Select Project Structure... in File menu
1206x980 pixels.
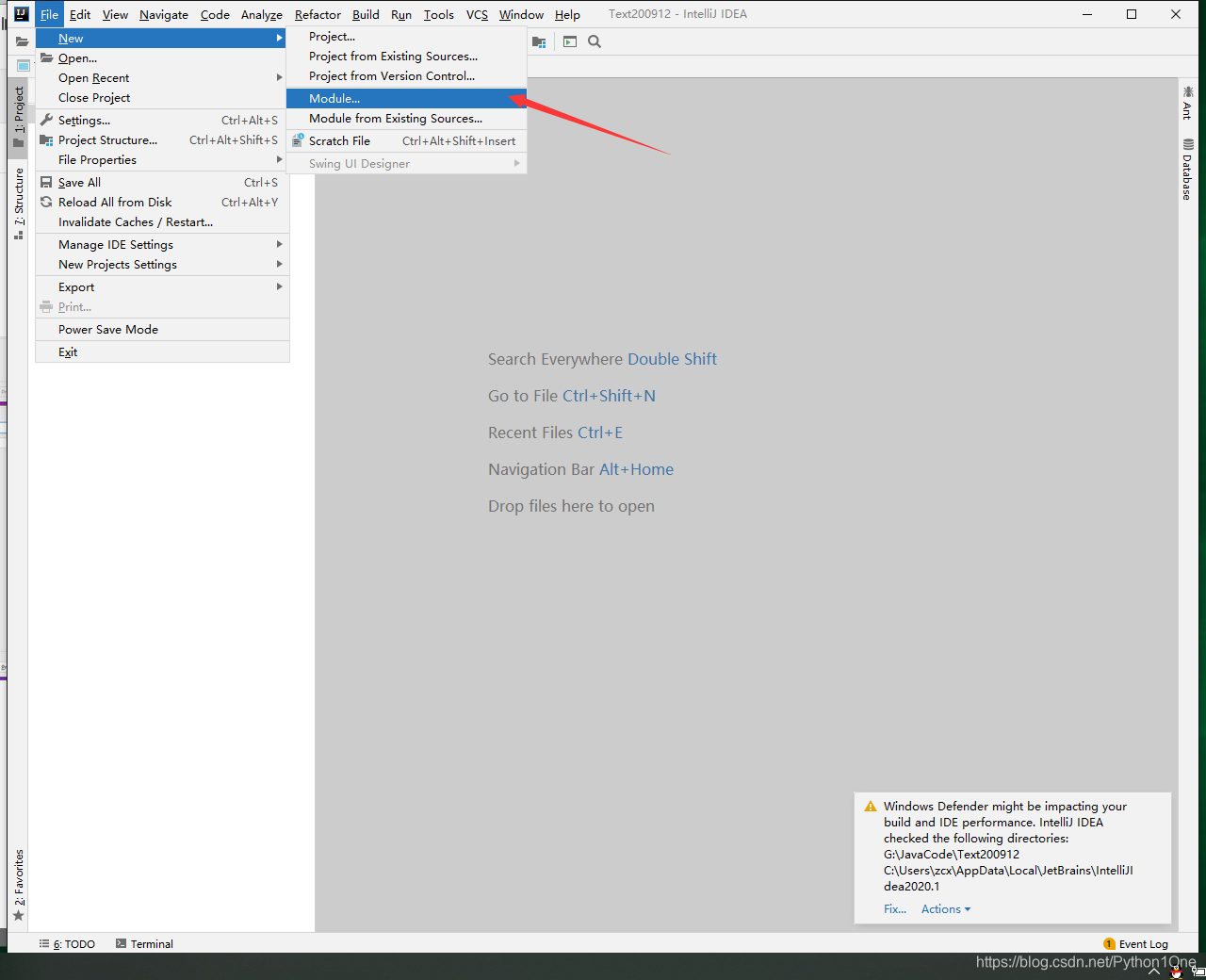click(162, 139)
